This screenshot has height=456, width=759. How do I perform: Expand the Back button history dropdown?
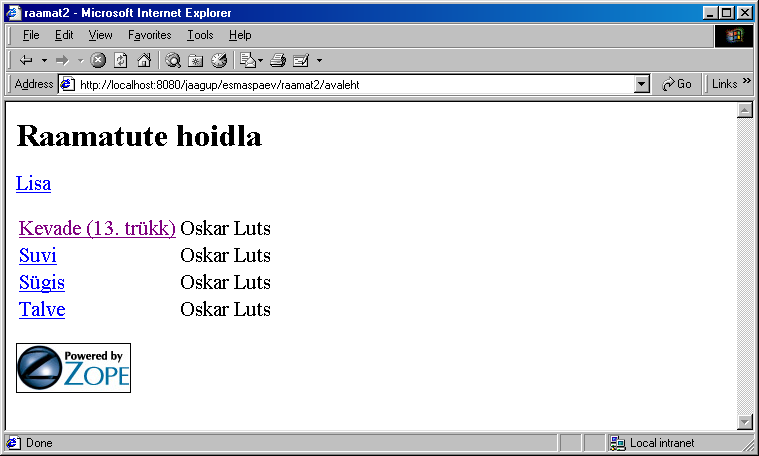tap(44, 60)
